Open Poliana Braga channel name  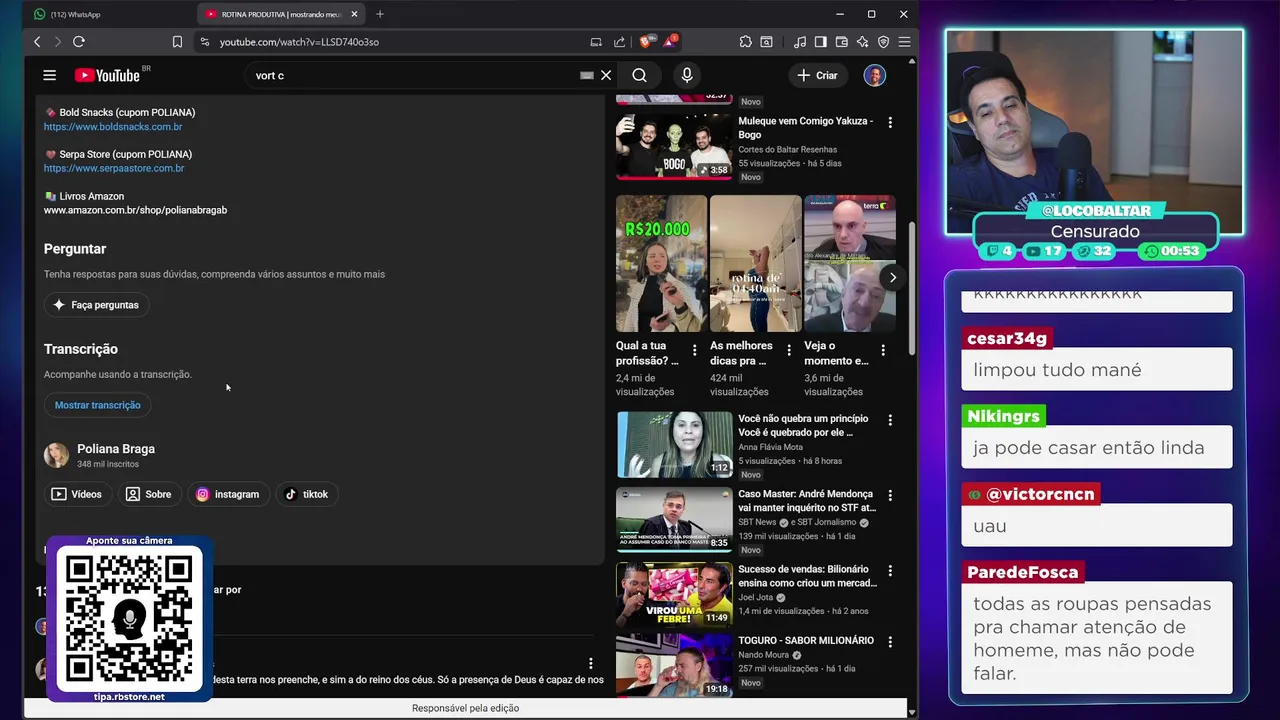click(x=116, y=449)
